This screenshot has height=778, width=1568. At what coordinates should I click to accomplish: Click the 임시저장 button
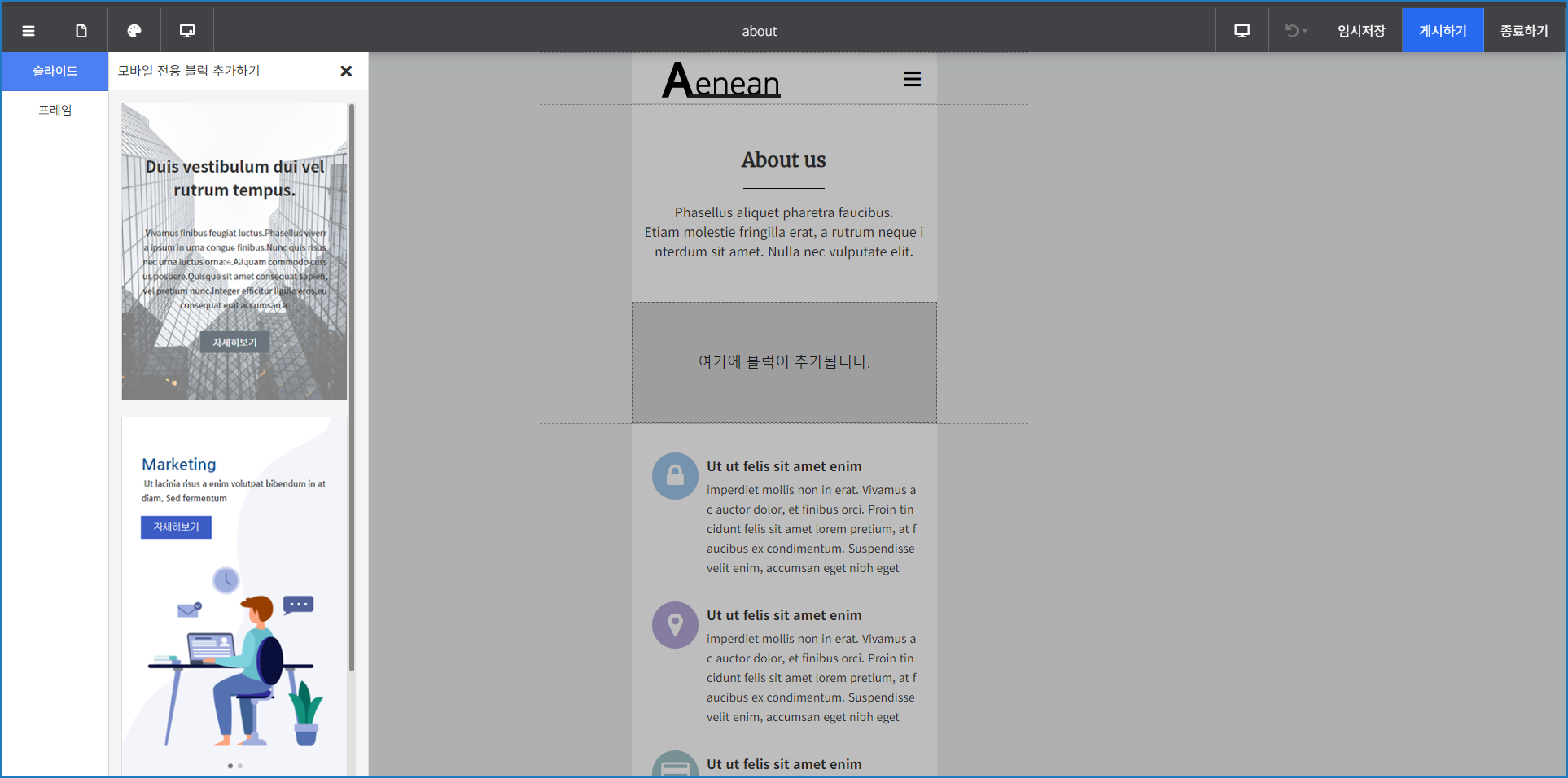coord(1361,31)
